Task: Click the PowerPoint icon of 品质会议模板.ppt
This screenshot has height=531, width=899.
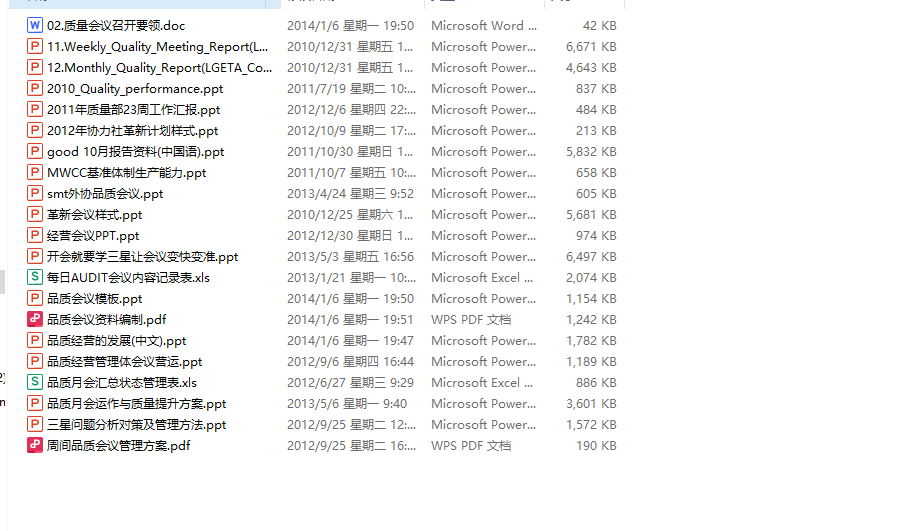Action: (35, 299)
